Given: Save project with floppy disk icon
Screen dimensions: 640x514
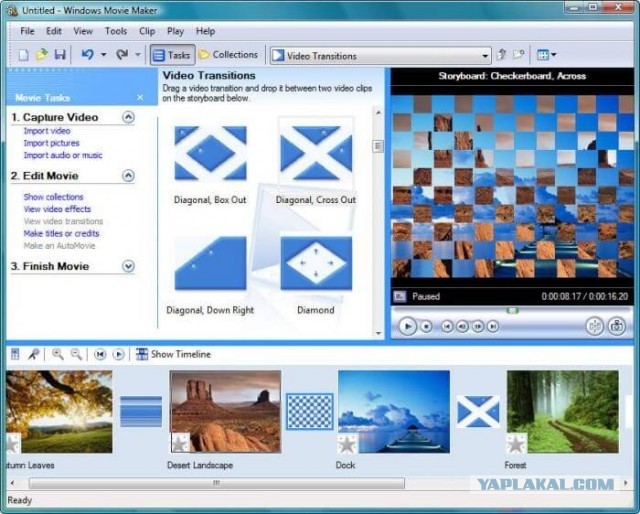Looking at the screenshot, I should [60, 55].
